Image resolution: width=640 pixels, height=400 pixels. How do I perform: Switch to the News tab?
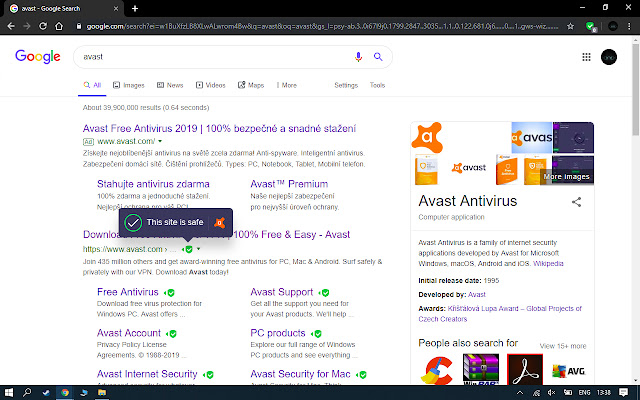170,85
